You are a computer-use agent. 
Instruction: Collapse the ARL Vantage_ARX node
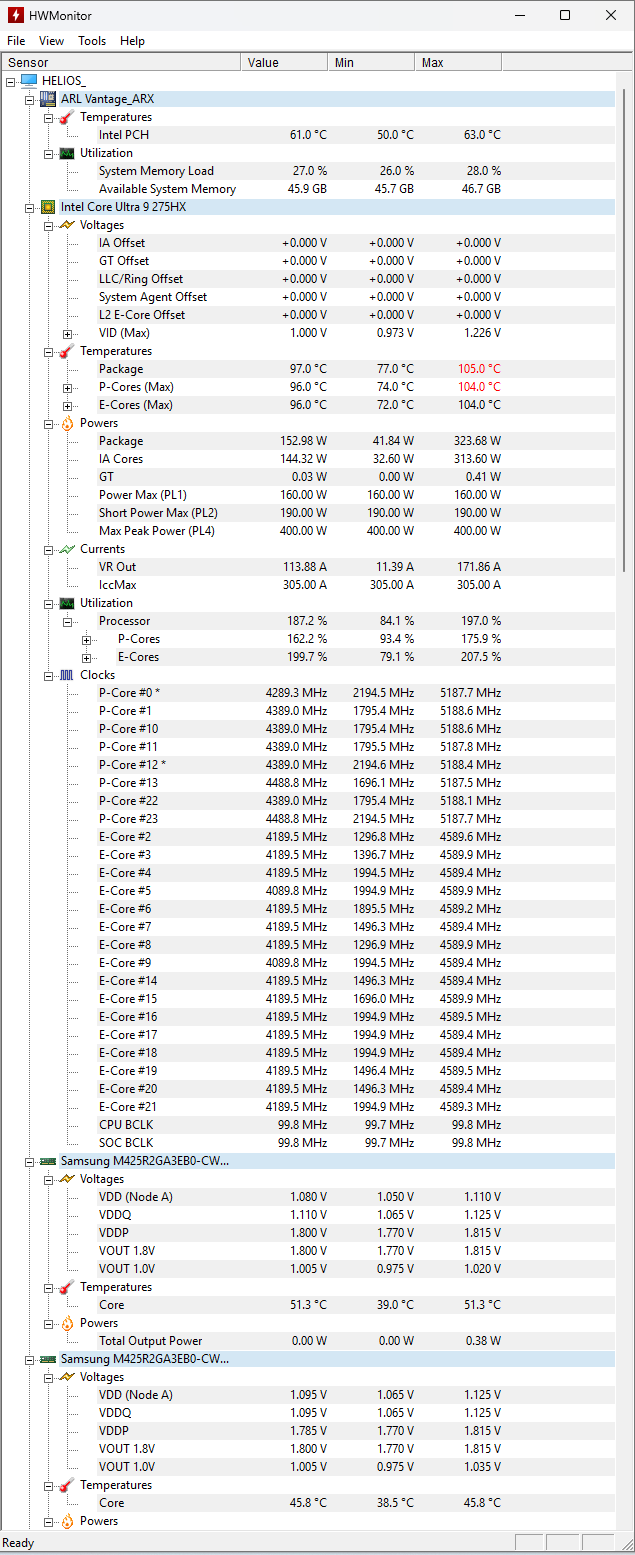[x=30, y=99]
